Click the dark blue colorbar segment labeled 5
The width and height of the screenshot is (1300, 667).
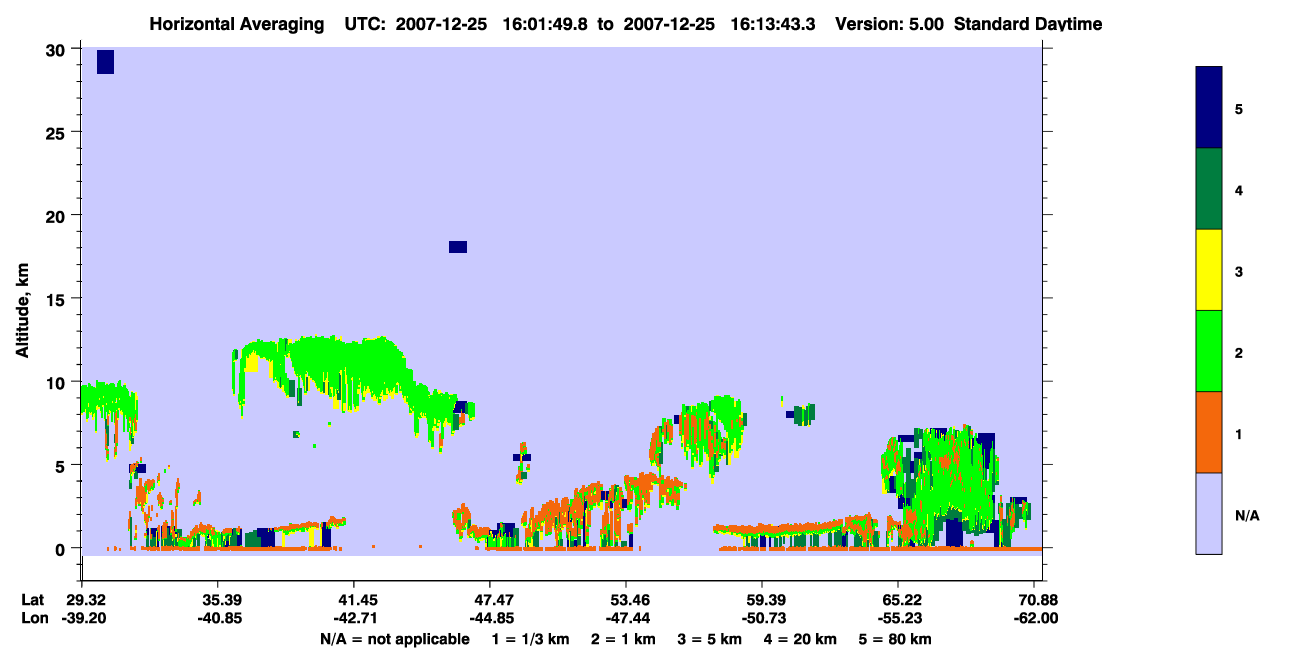[1209, 108]
